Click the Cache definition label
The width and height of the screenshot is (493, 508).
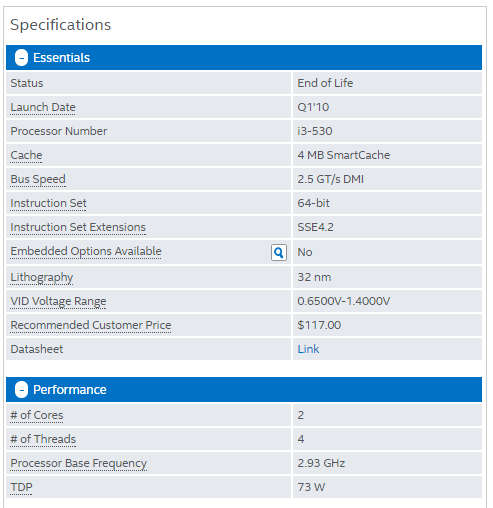click(x=26, y=155)
